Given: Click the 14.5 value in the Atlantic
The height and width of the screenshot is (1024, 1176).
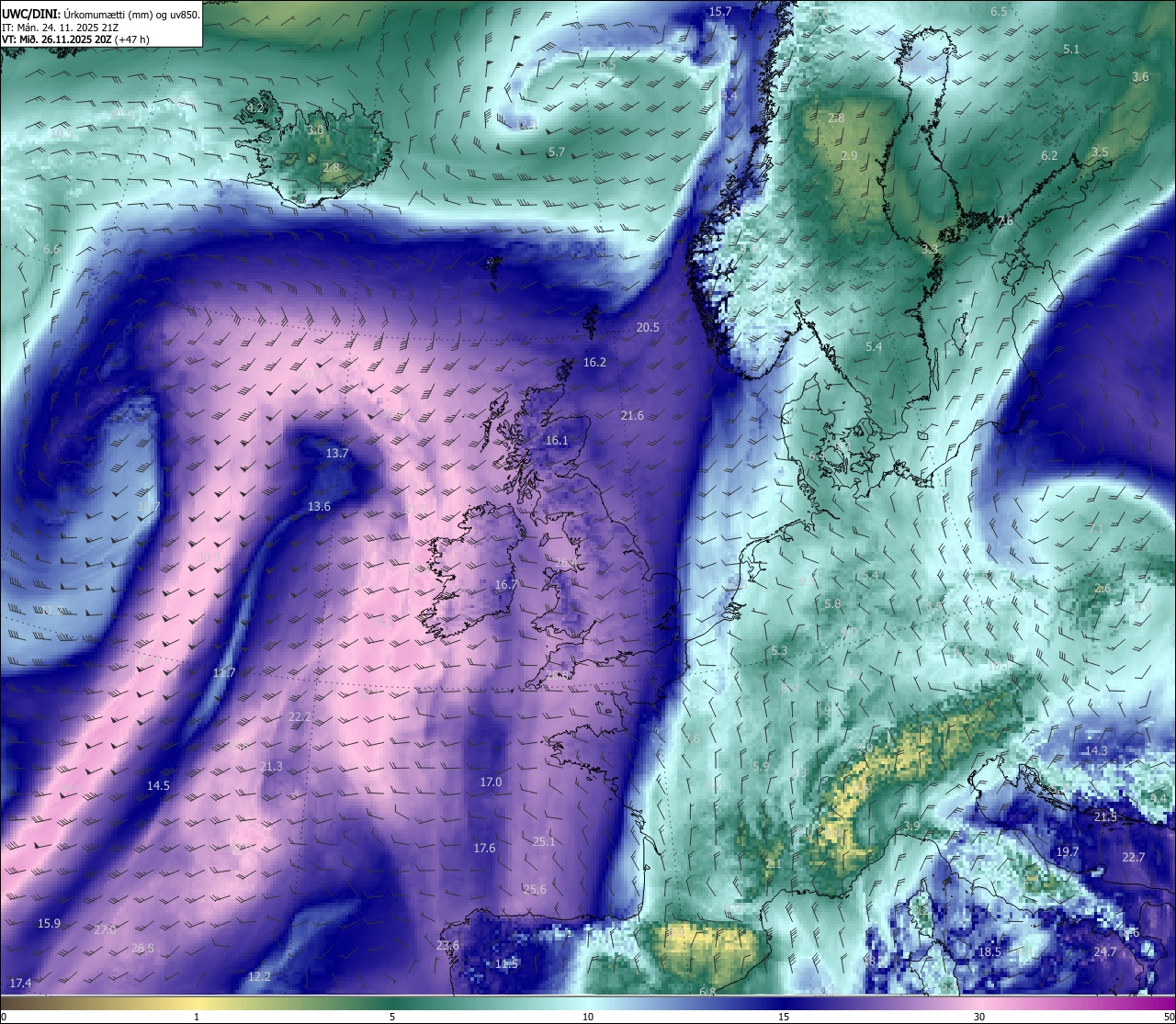Looking at the screenshot, I should [158, 786].
